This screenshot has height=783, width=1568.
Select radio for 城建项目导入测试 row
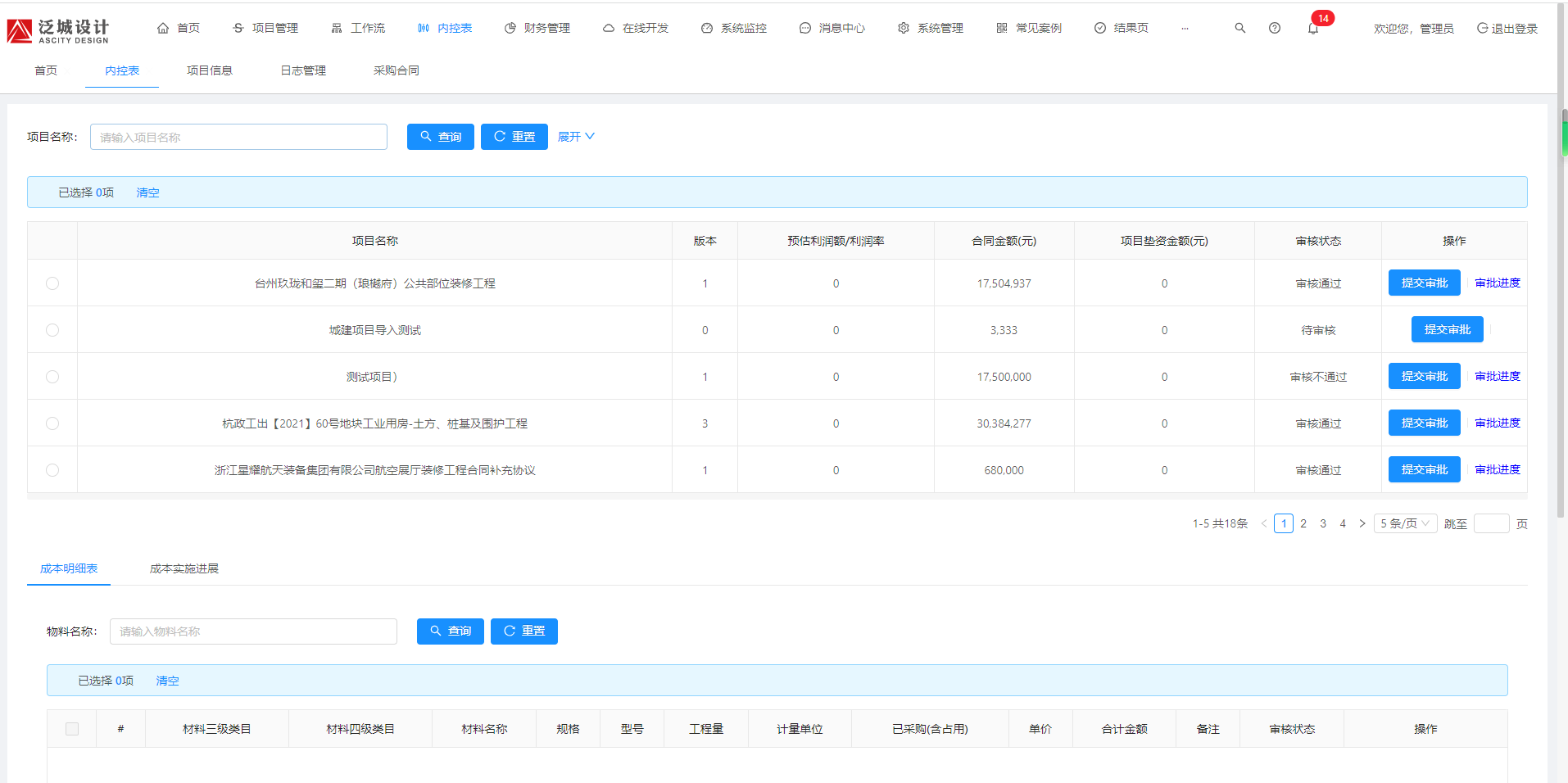pyautogui.click(x=52, y=330)
